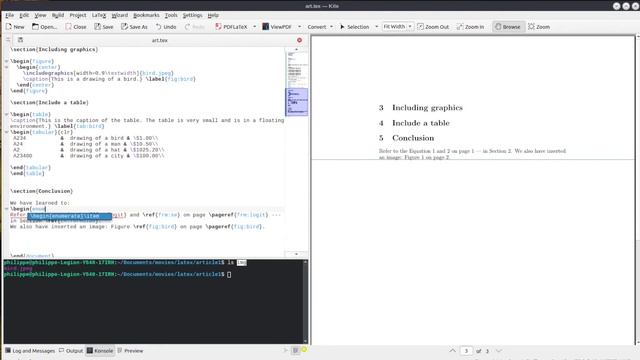The height and width of the screenshot is (360, 640).
Task: Collapse the \begin{center} fold marker
Action: [x=7, y=67]
